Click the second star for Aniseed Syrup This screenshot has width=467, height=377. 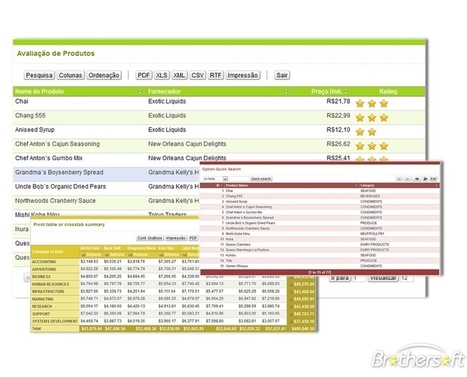point(372,132)
